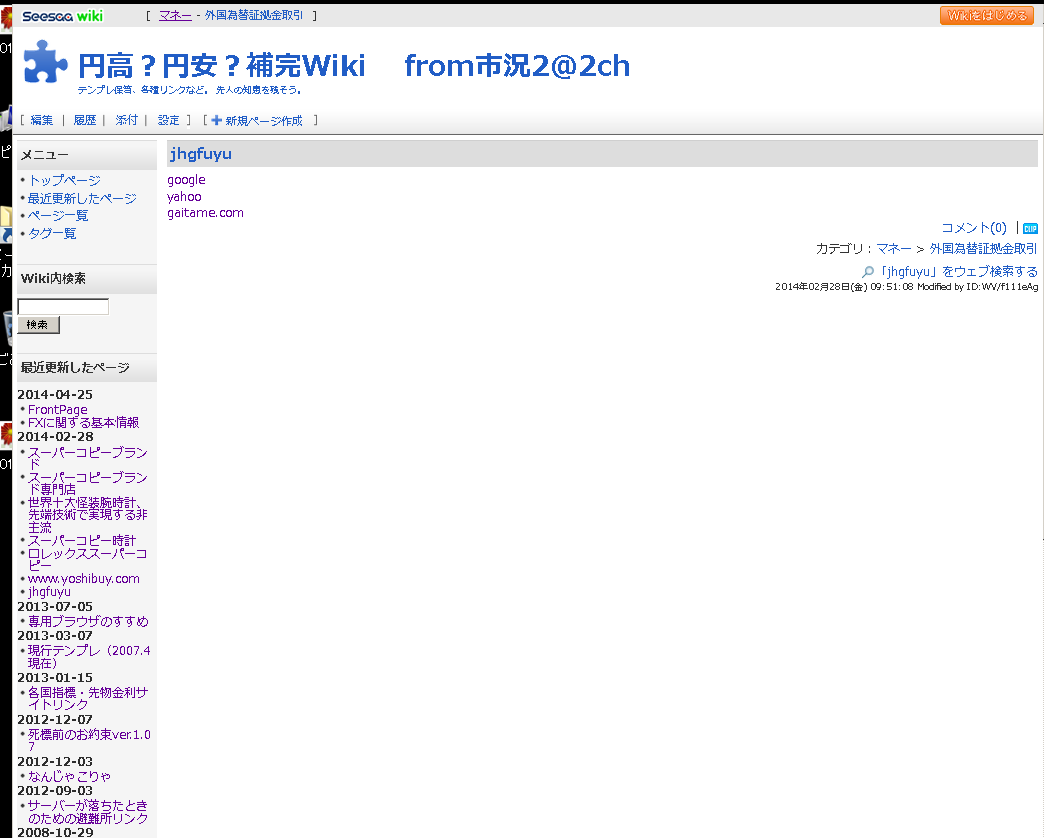Open 世界十大怪装腕時計 recent page
The height and width of the screenshot is (838, 1044).
pos(87,515)
